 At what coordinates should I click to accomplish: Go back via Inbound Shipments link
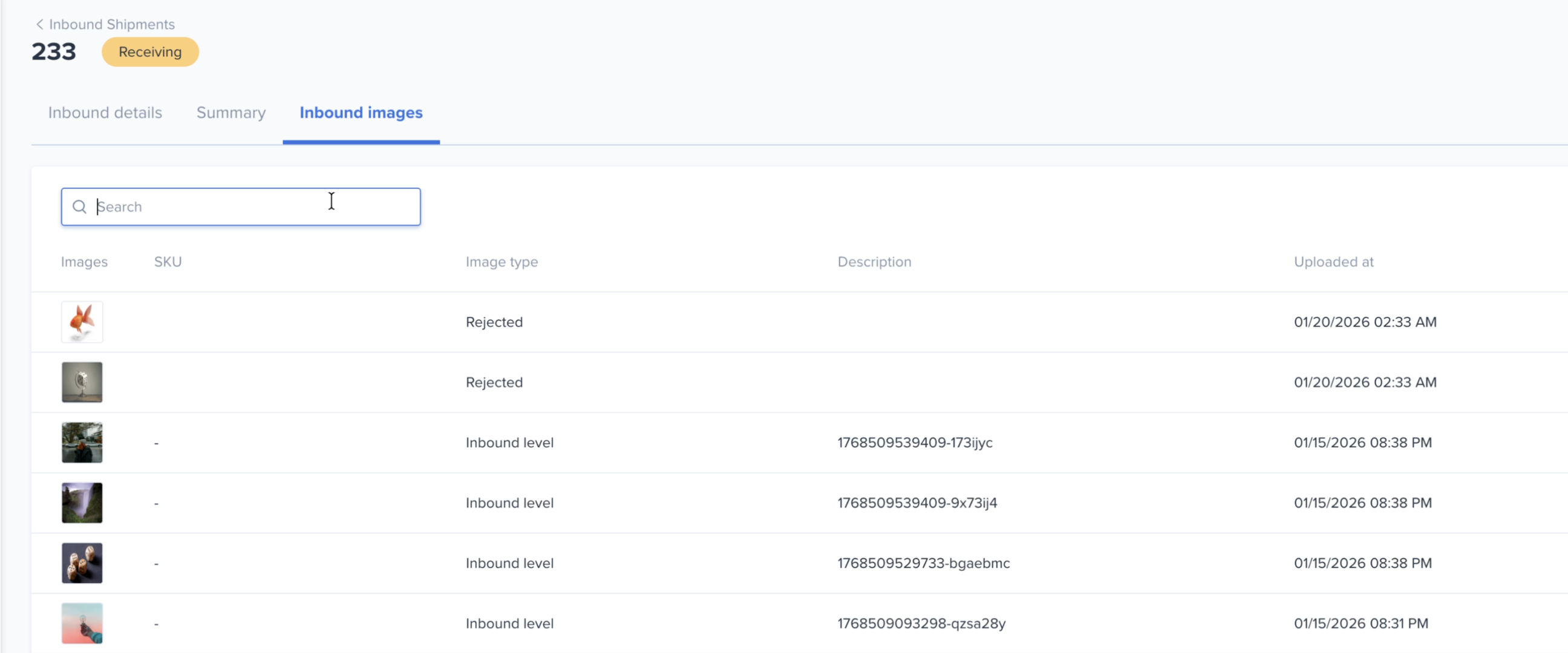(111, 24)
